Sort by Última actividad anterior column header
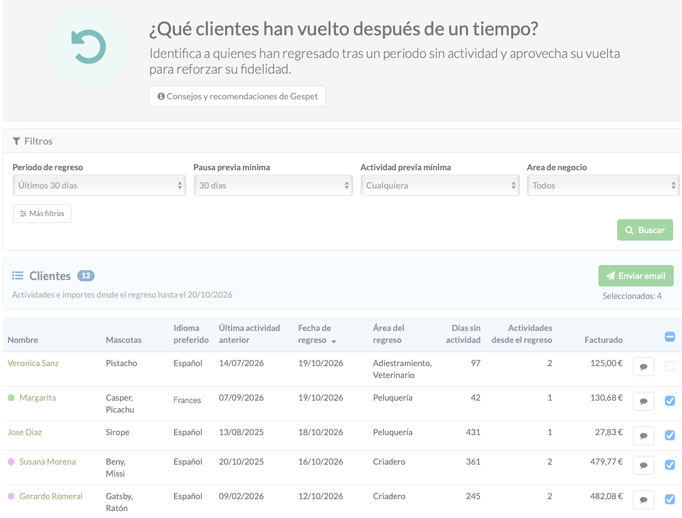Image resolution: width=682 pixels, height=518 pixels. pyautogui.click(x=249, y=334)
